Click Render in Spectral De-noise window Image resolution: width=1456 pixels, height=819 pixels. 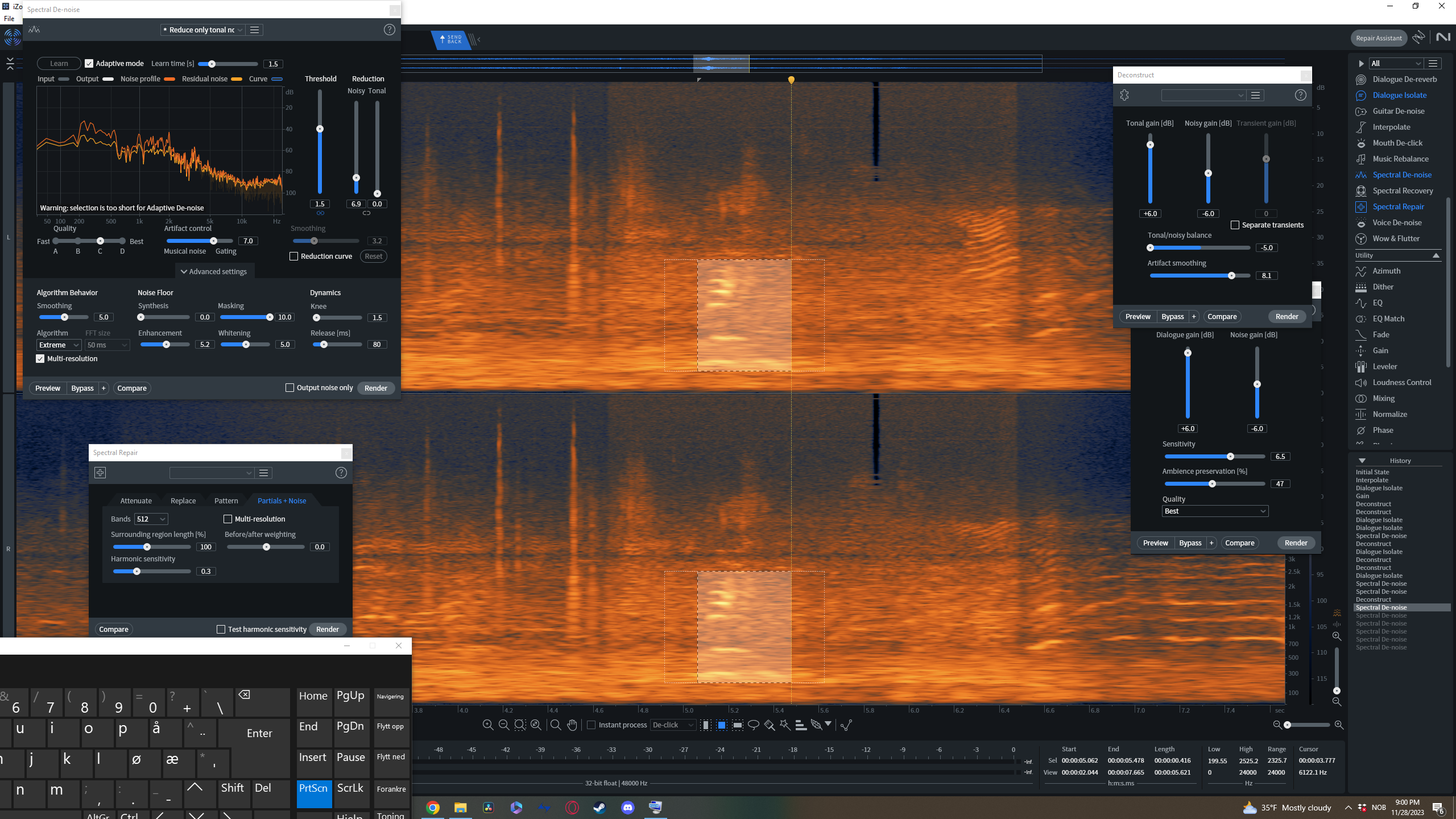(376, 388)
